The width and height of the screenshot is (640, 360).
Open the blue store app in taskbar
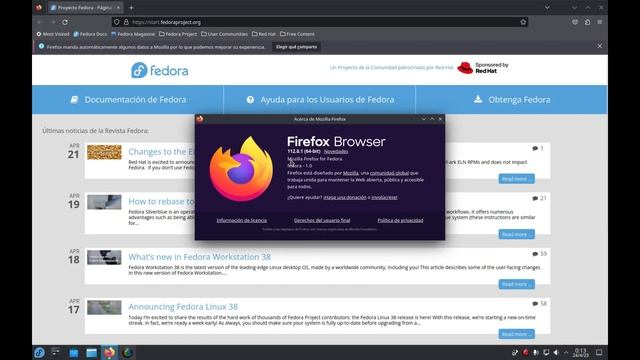coord(73,353)
